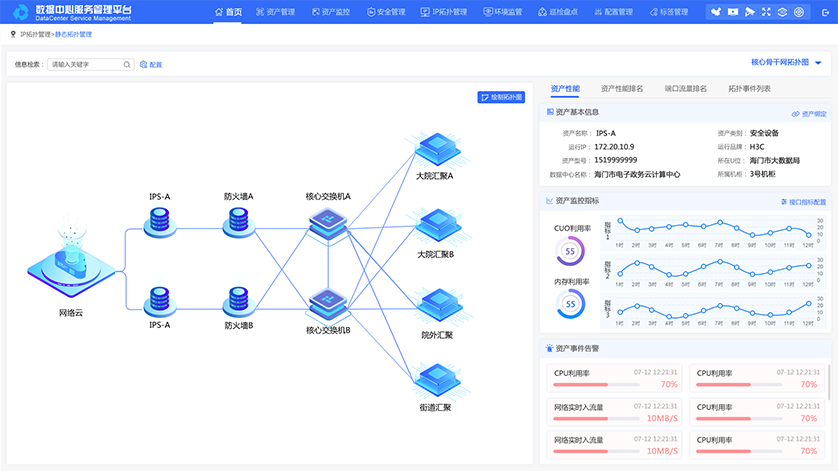Select the lower IPS-A device node
The width and height of the screenshot is (838, 471).
click(x=160, y=302)
